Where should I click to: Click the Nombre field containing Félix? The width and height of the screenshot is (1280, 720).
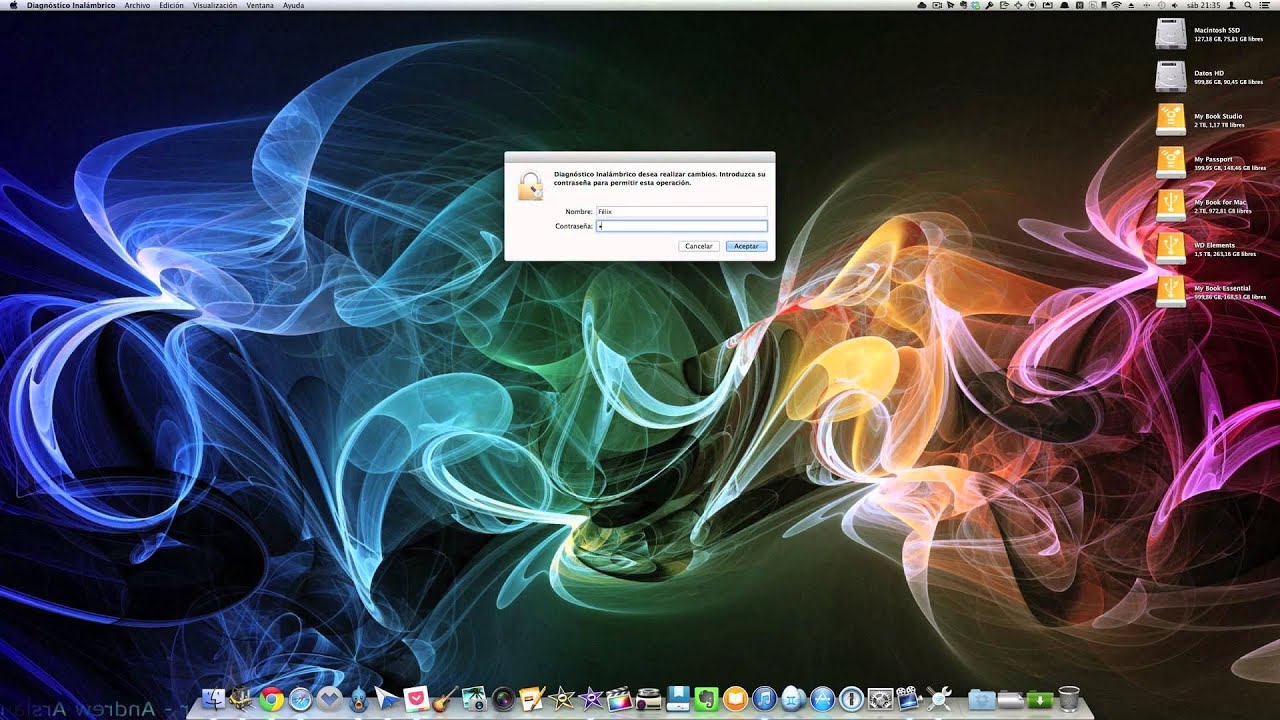coord(681,212)
